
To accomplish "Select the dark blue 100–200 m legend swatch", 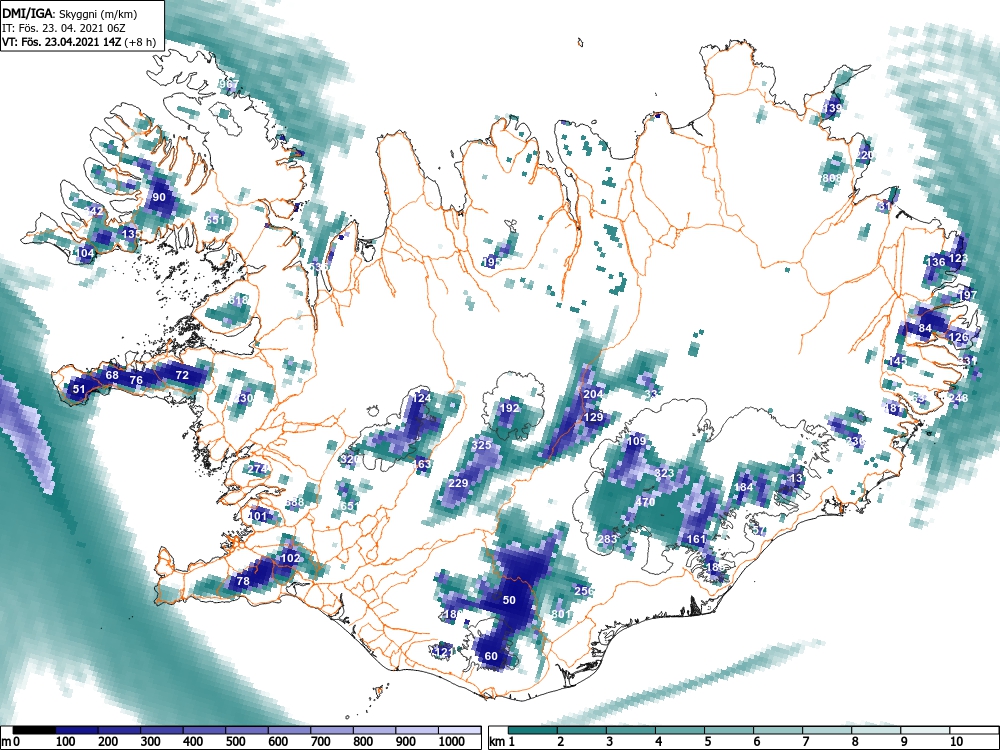I will [77, 730].
